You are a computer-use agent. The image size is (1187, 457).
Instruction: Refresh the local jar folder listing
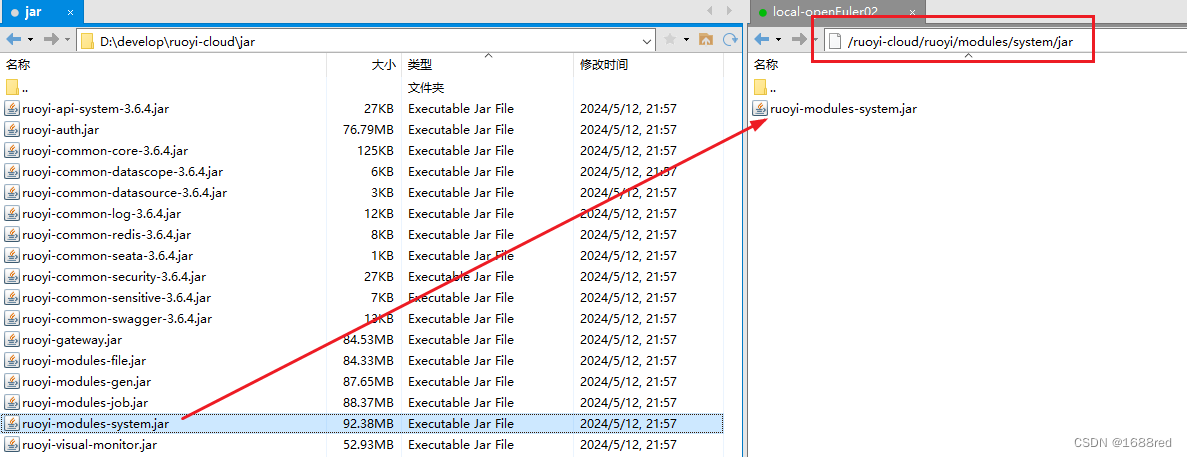(x=730, y=39)
